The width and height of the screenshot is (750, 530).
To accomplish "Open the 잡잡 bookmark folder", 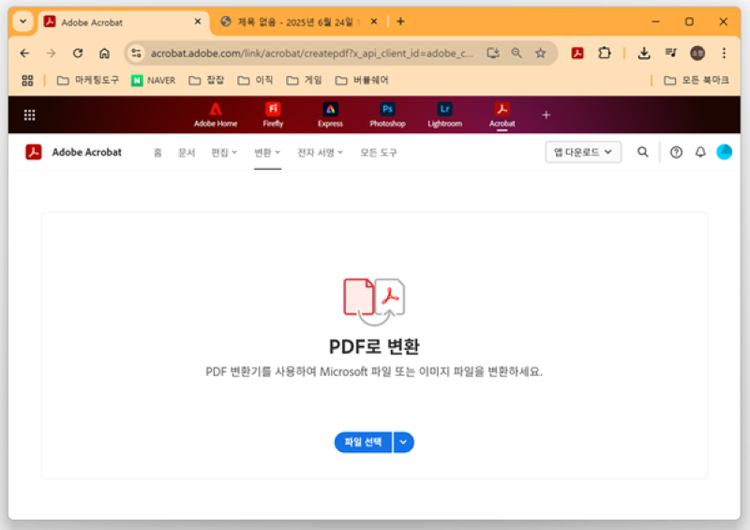I will click(x=206, y=80).
